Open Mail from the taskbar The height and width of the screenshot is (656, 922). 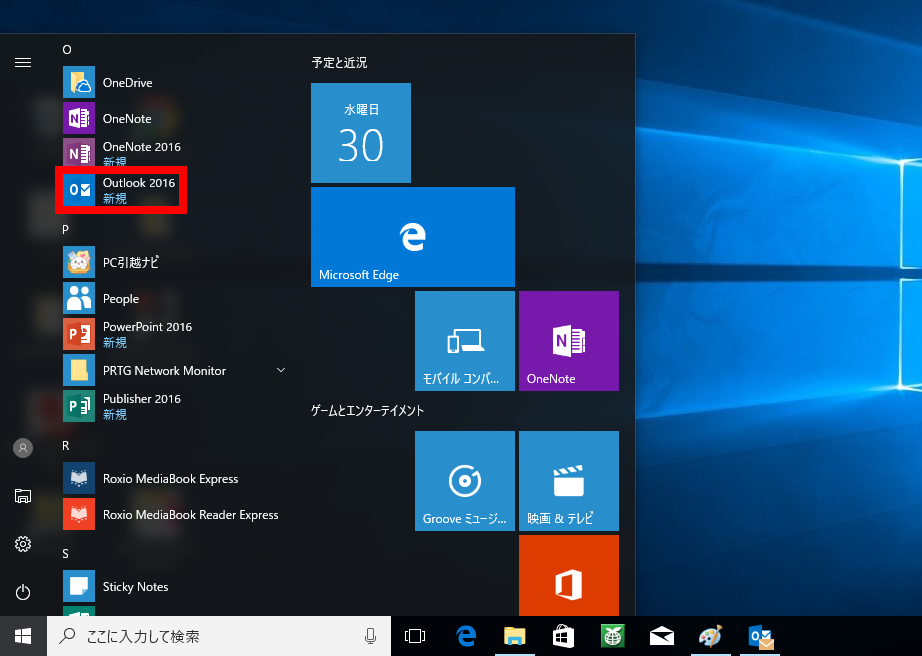click(661, 636)
